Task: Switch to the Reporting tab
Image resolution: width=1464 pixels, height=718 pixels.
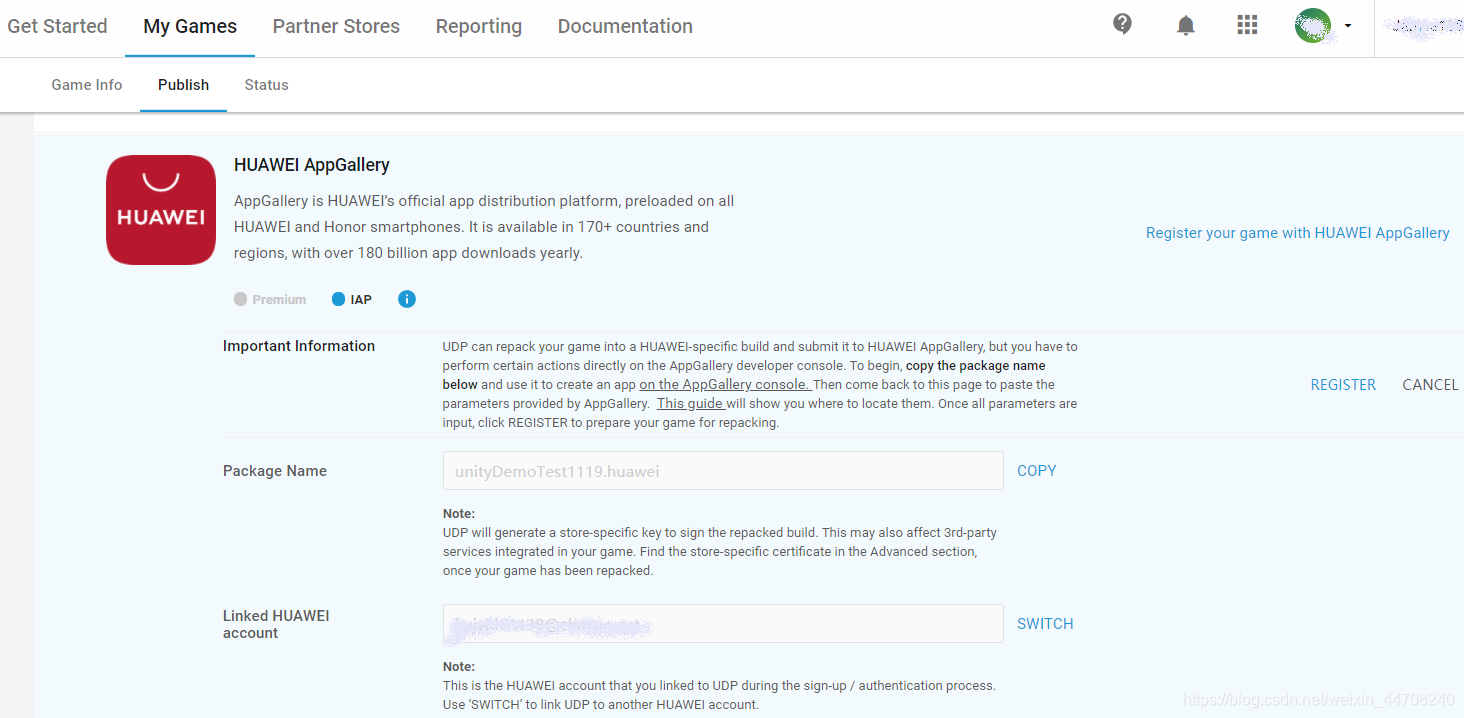Action: (x=479, y=26)
